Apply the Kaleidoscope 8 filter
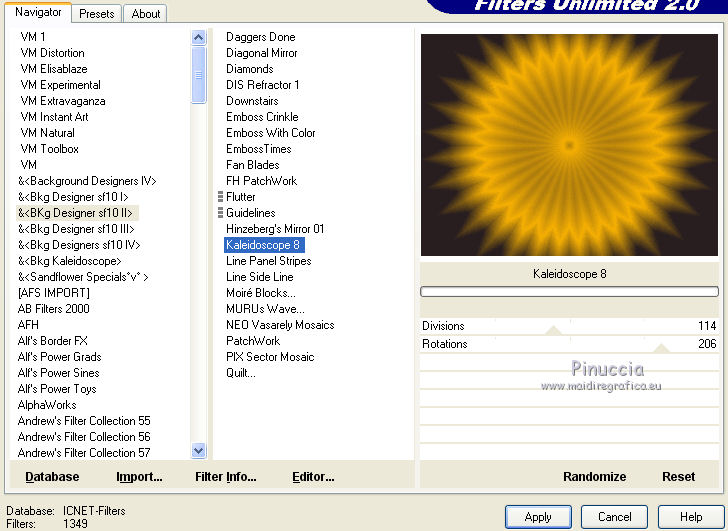This screenshot has height=531, width=728. (x=538, y=517)
